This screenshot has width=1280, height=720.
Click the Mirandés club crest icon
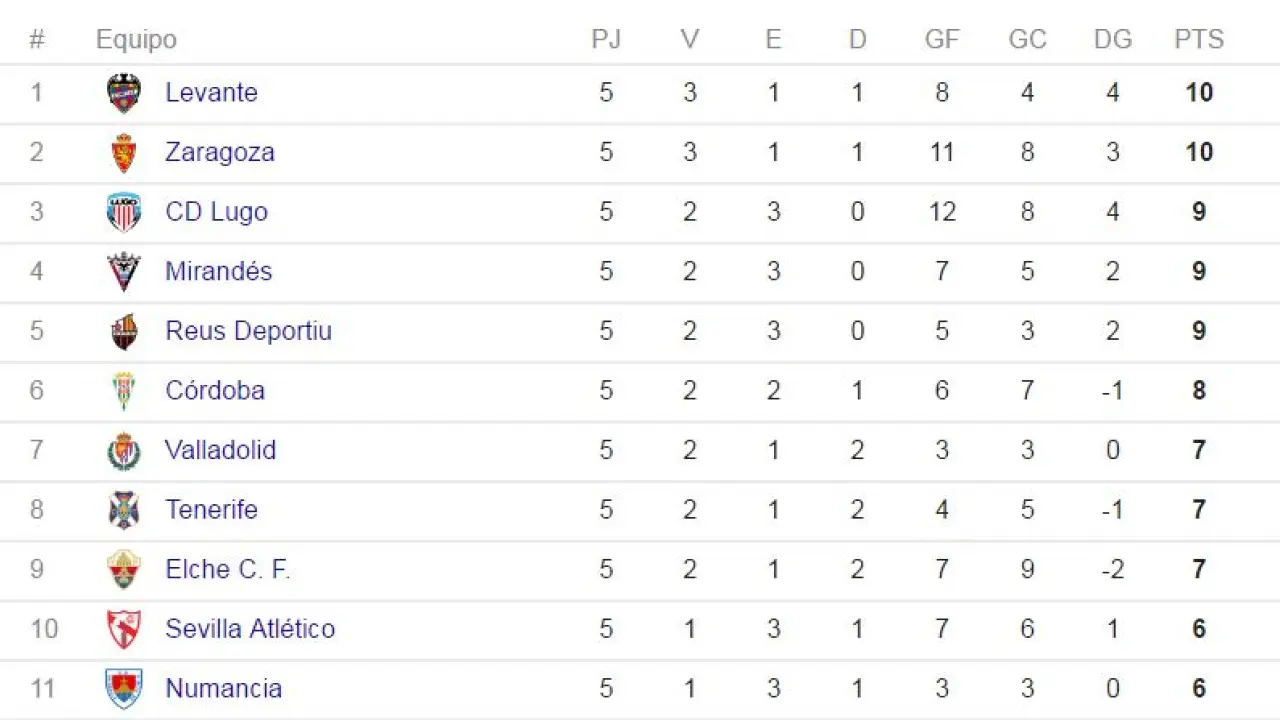pyautogui.click(x=124, y=271)
